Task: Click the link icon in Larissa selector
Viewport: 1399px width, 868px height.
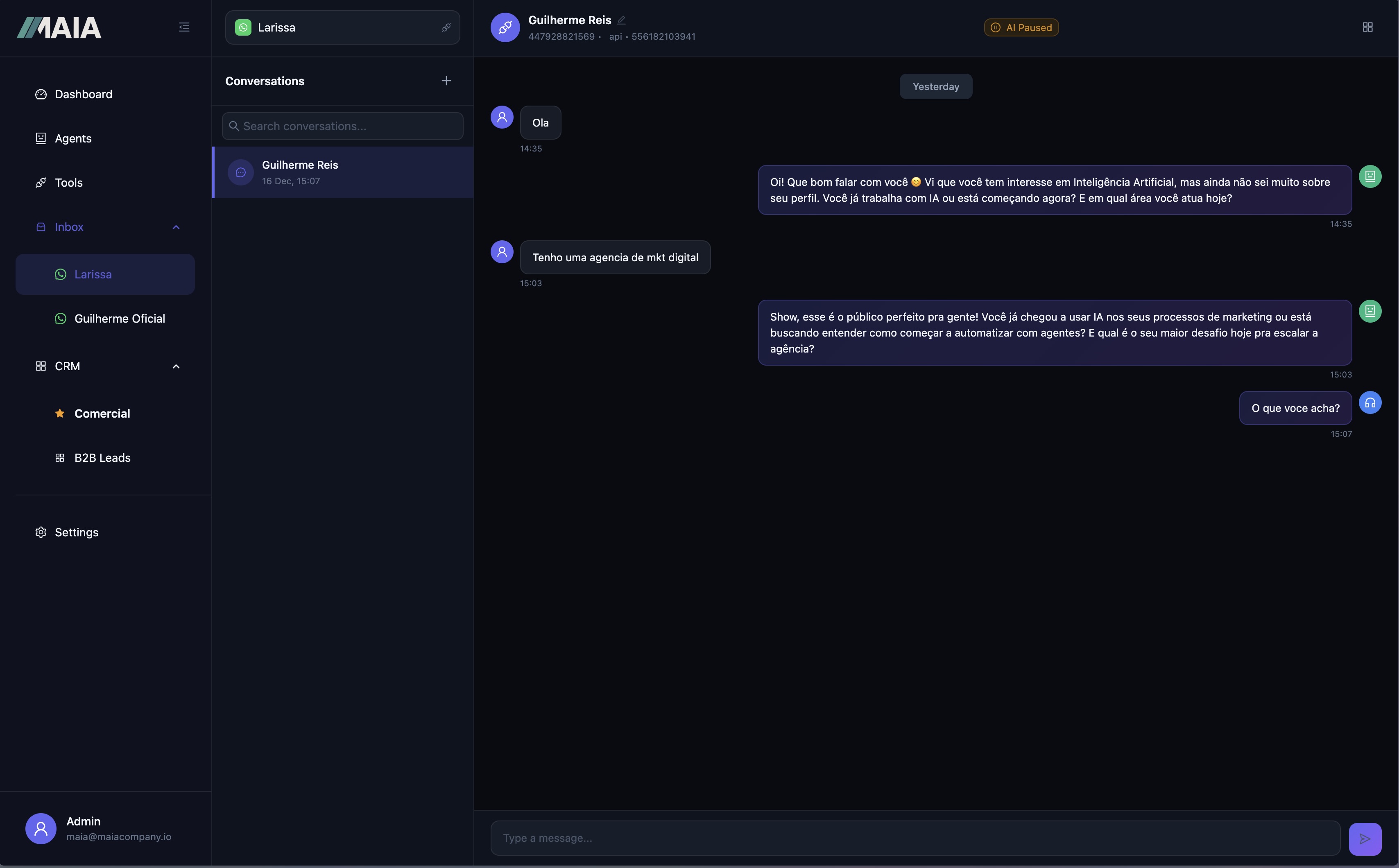Action: [x=446, y=27]
